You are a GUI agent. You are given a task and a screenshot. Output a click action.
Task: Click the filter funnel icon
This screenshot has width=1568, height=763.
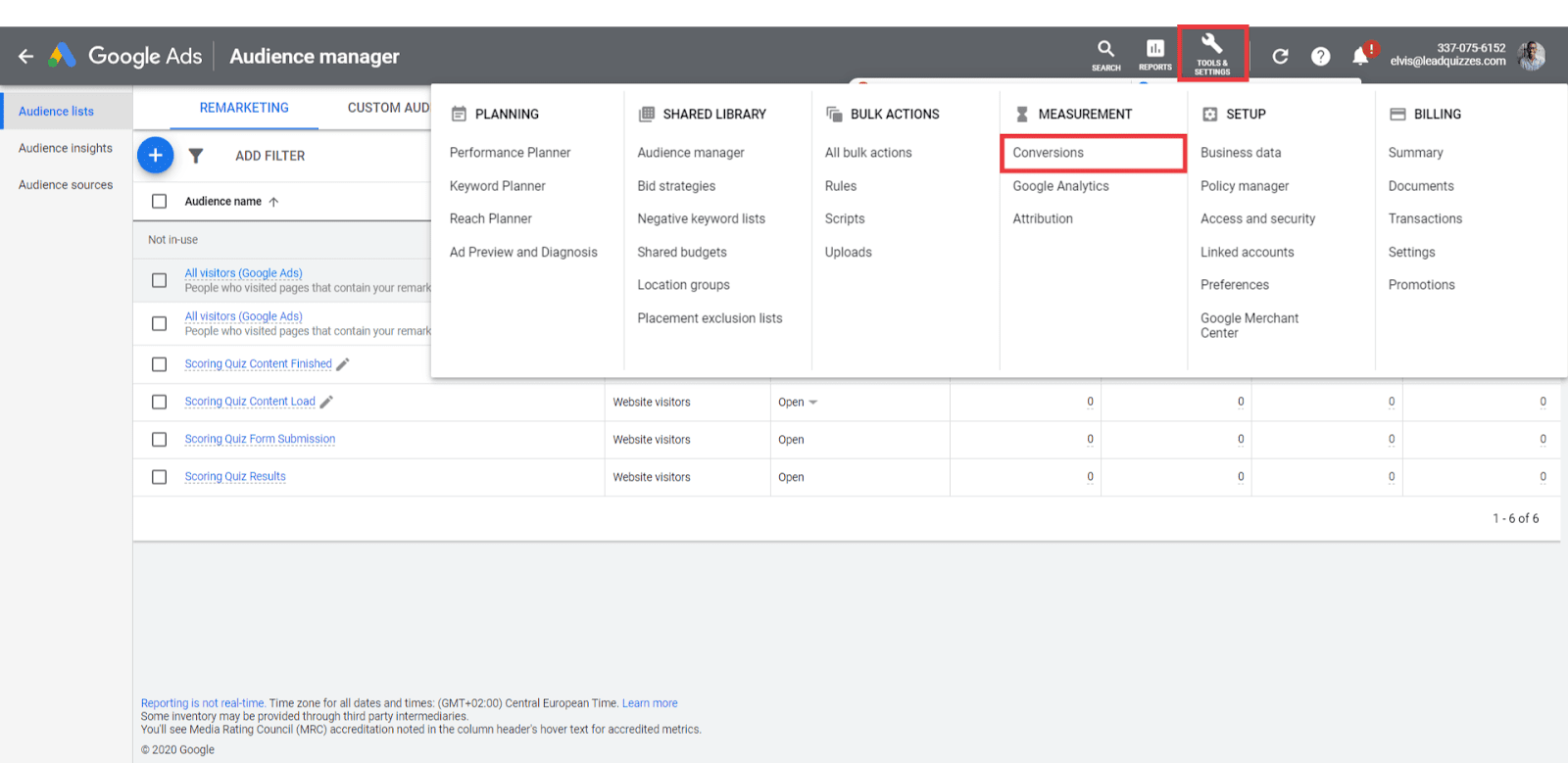[196, 156]
